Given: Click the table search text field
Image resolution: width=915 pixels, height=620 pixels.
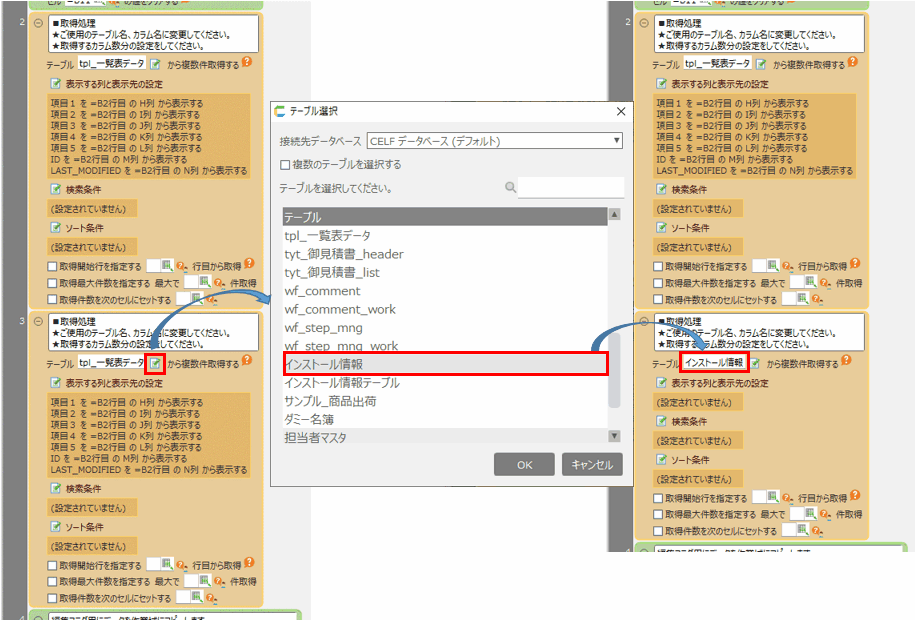Looking at the screenshot, I should [x=571, y=188].
